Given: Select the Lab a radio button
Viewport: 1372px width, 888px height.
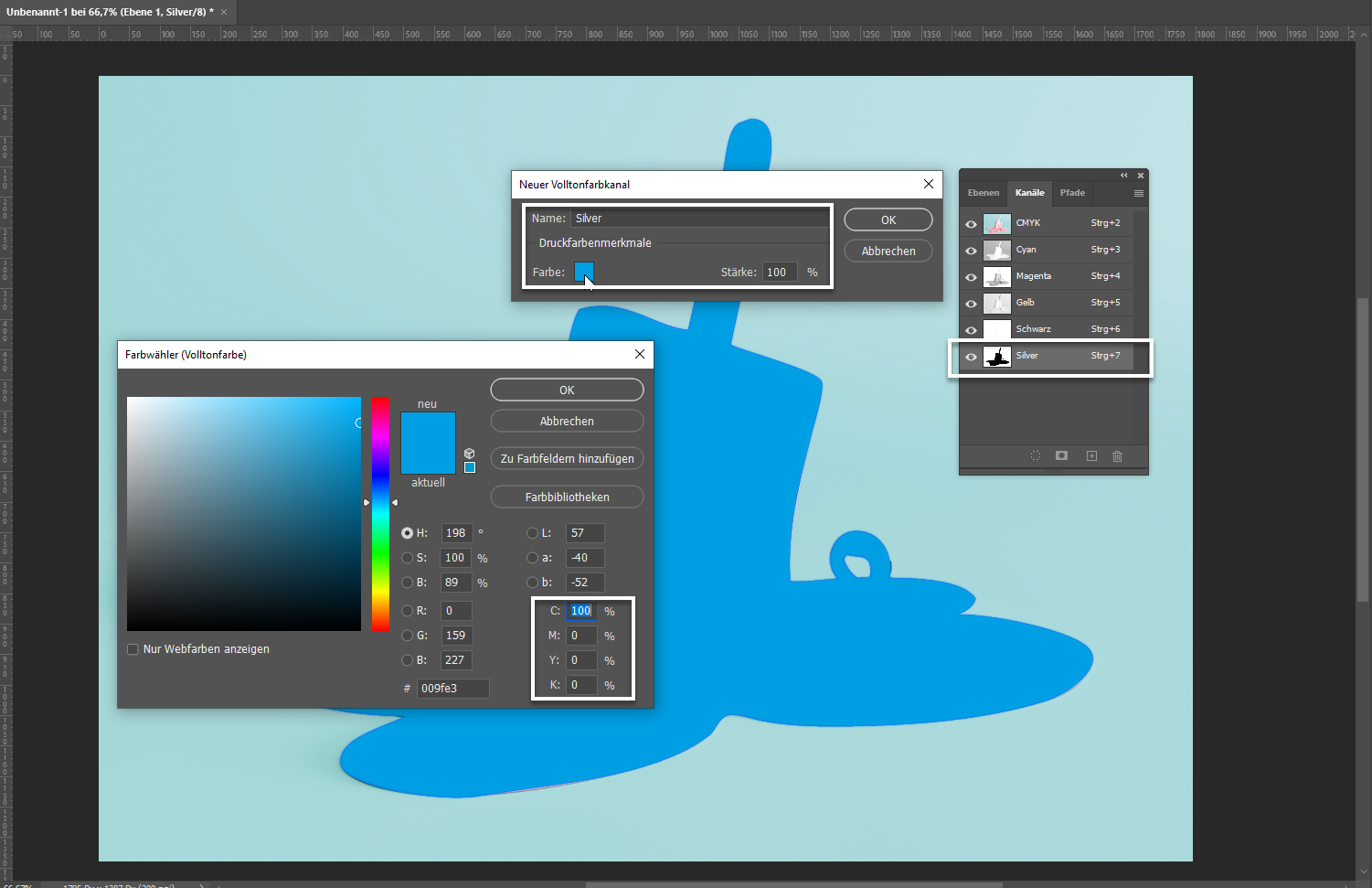Looking at the screenshot, I should coord(532,558).
